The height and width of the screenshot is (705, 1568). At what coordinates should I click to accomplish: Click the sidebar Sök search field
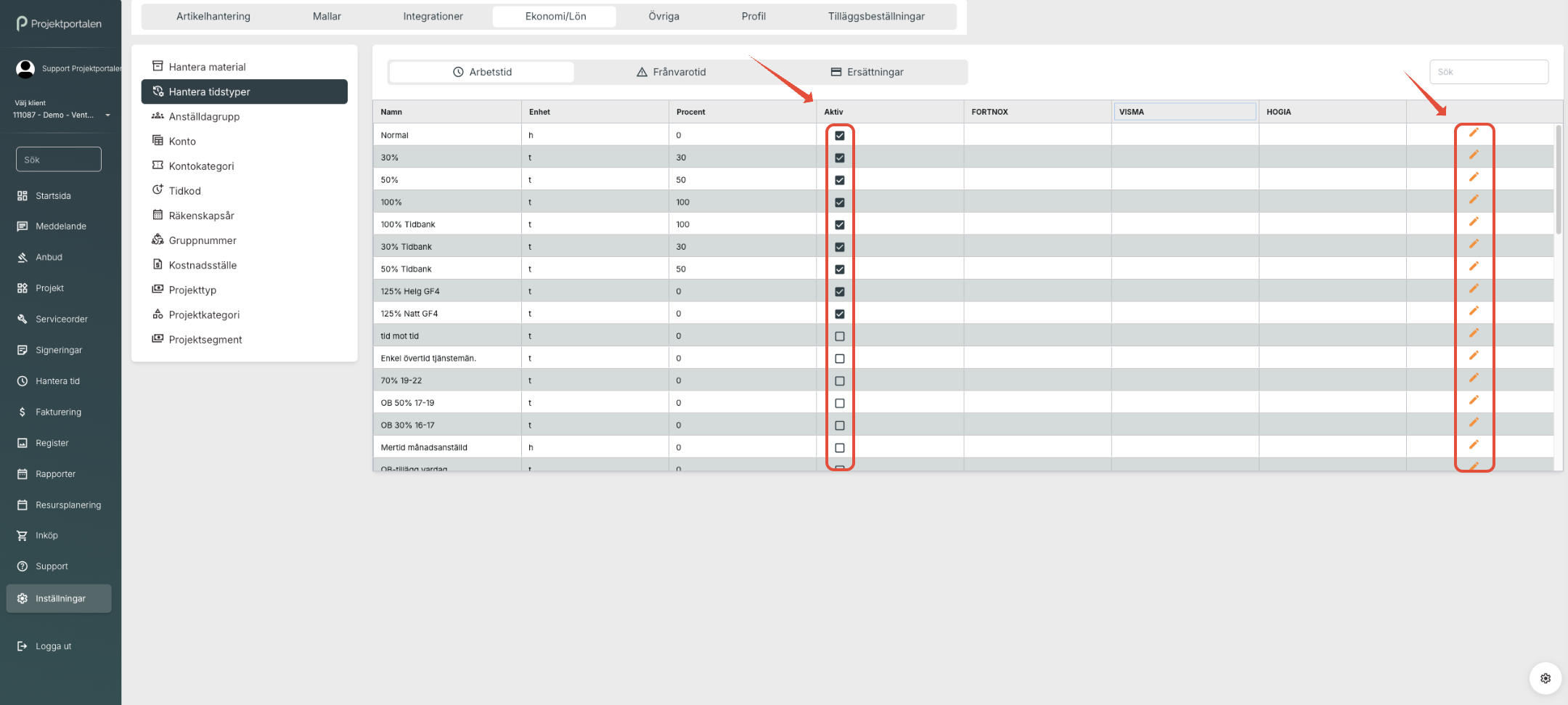59,160
